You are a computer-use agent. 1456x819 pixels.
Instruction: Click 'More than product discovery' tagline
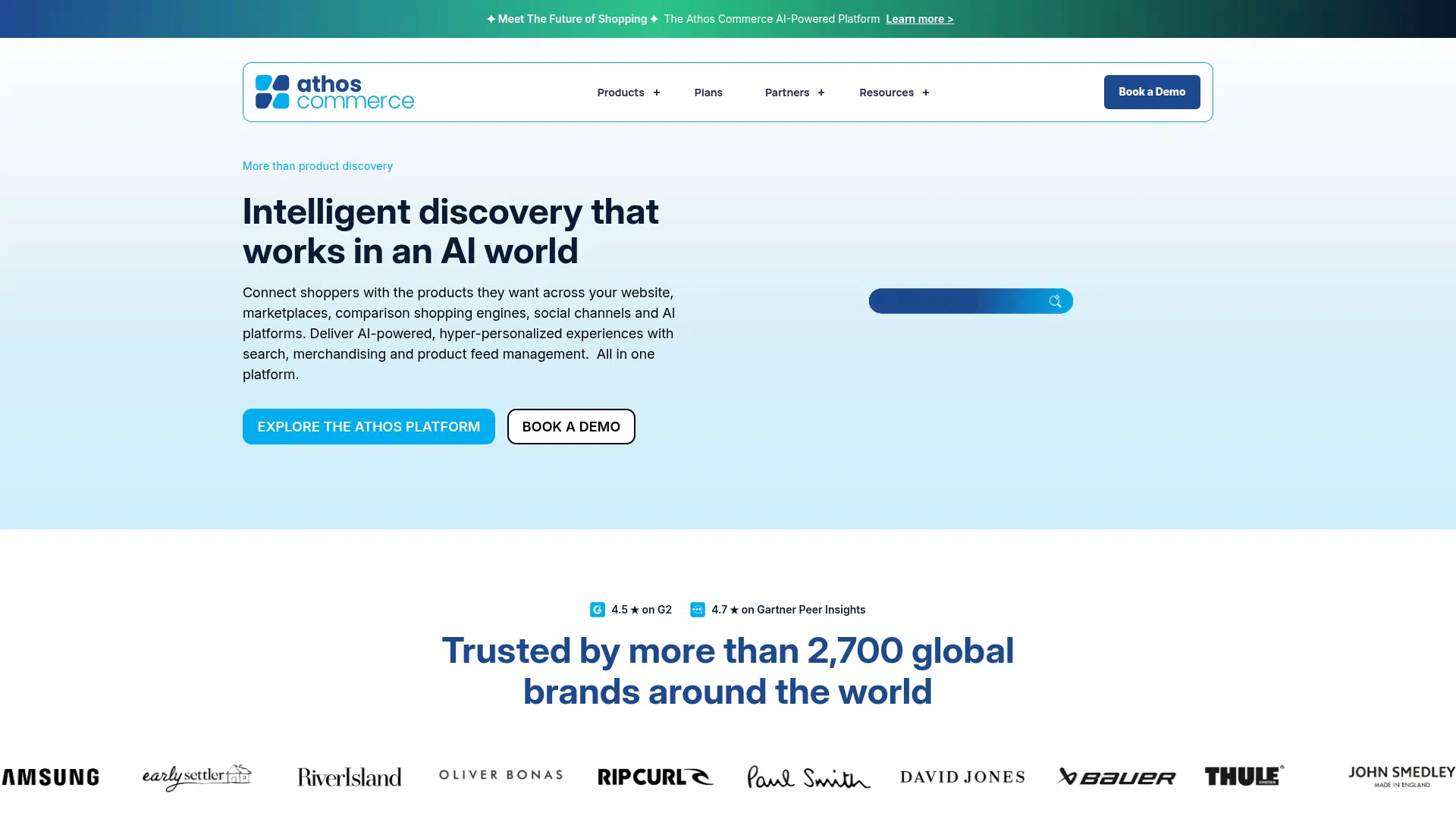click(x=318, y=166)
